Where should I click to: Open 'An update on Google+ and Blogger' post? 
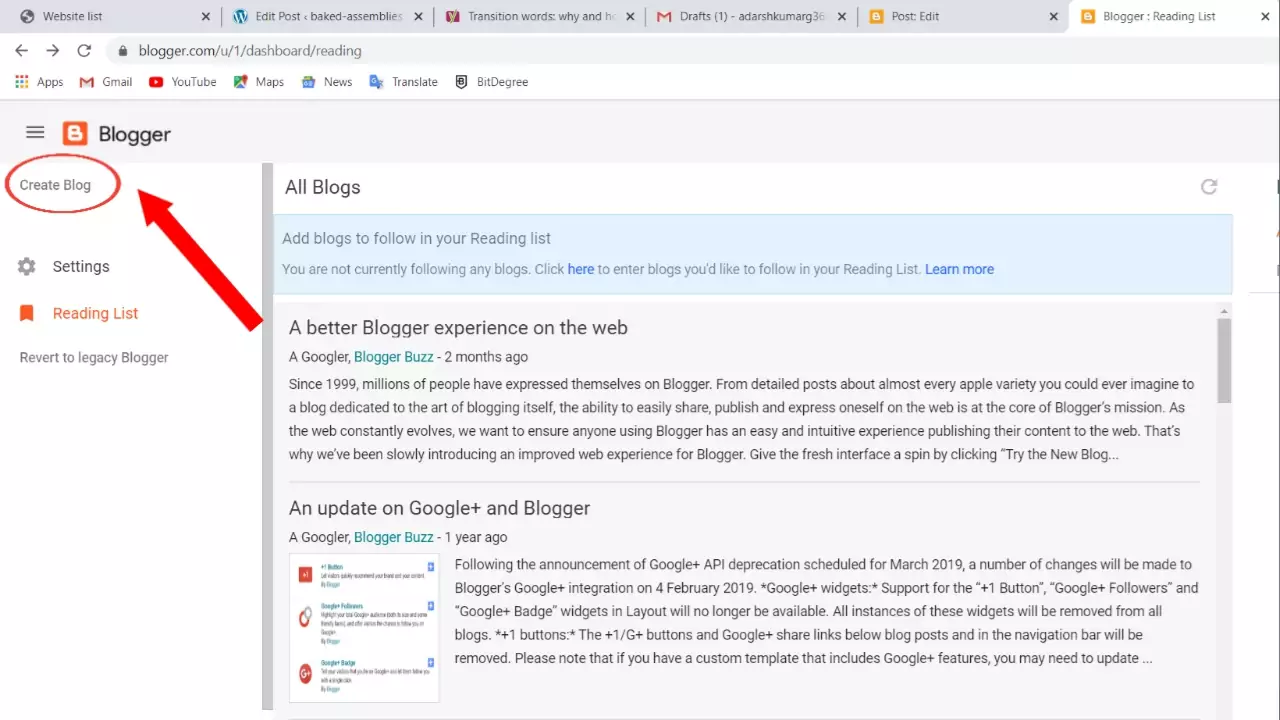click(440, 508)
